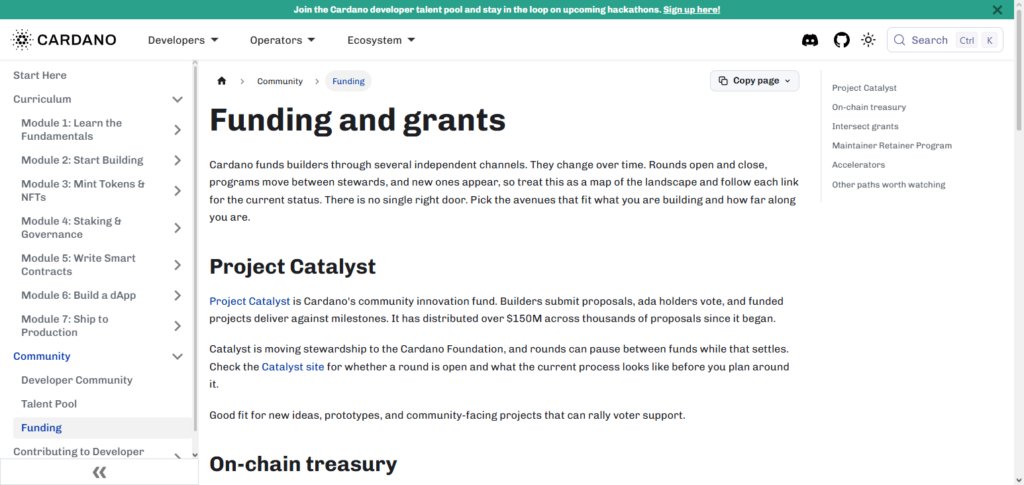Collapse the Community section chevron
Image resolution: width=1024 pixels, height=485 pixels.
tap(177, 356)
